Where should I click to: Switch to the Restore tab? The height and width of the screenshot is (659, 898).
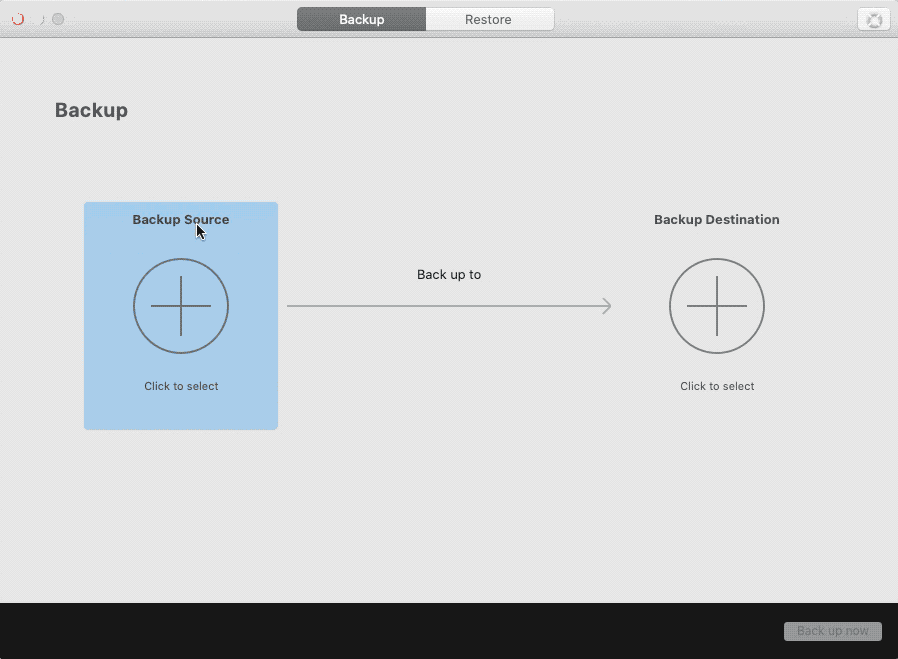(x=488, y=19)
